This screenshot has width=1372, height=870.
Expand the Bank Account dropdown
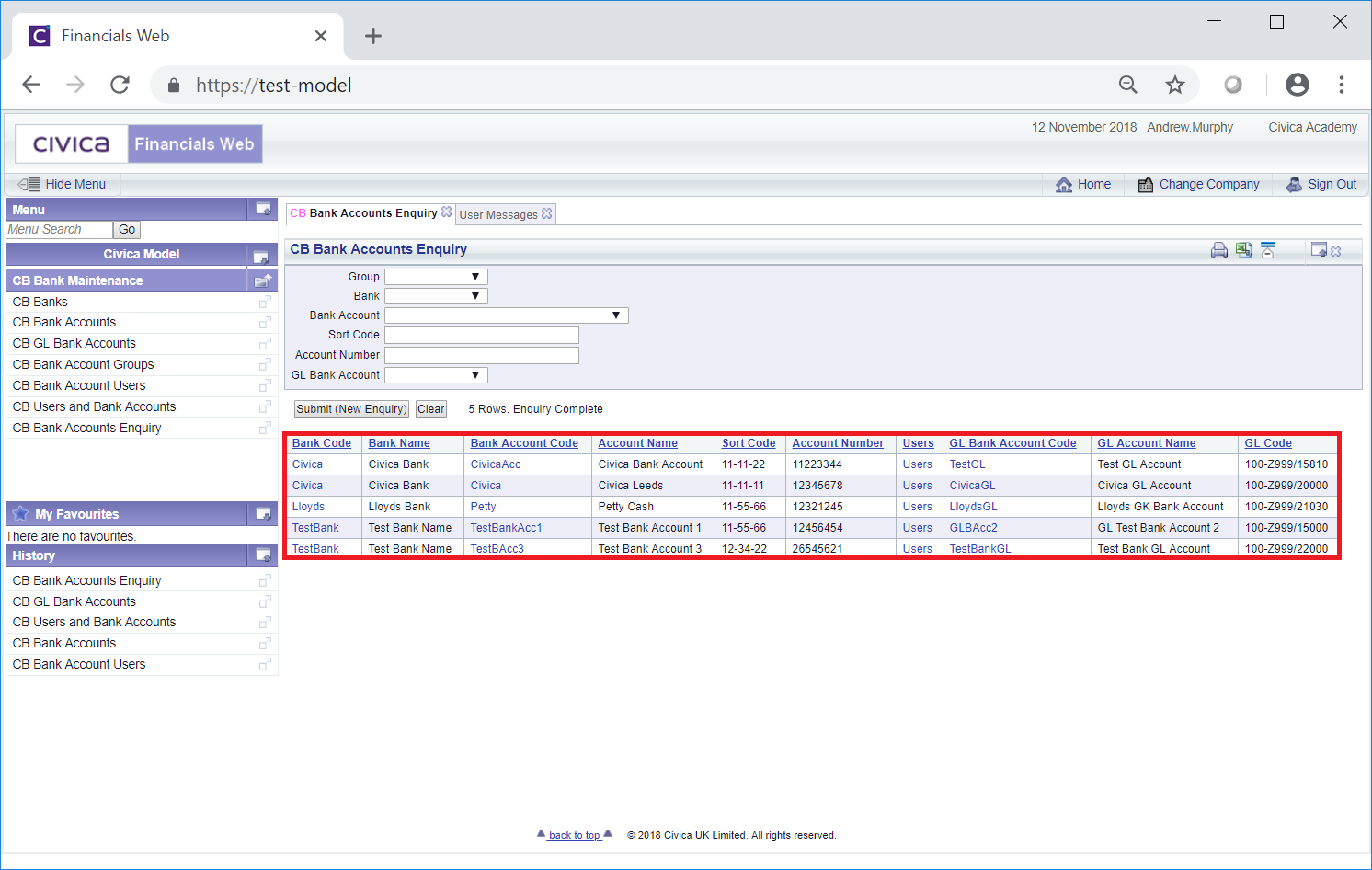(x=507, y=315)
